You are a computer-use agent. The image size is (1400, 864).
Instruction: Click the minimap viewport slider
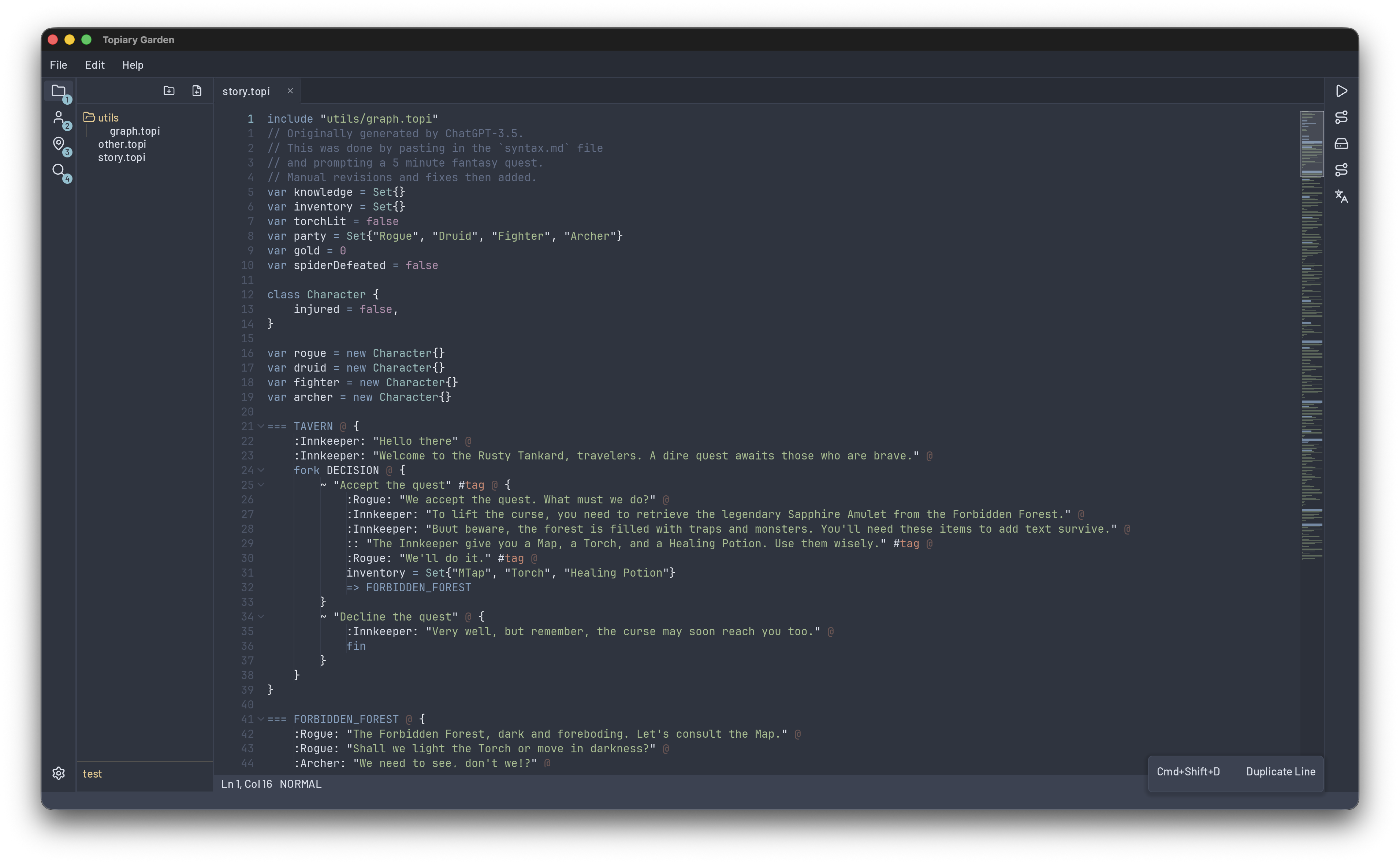point(1311,144)
